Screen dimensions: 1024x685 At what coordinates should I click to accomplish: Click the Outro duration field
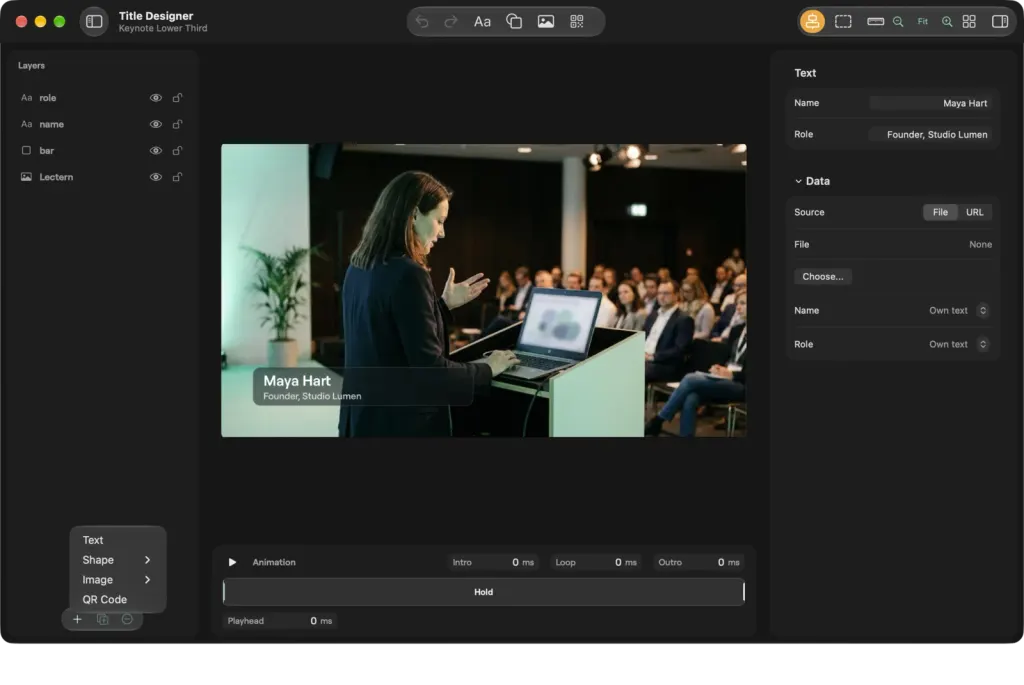(x=699, y=562)
